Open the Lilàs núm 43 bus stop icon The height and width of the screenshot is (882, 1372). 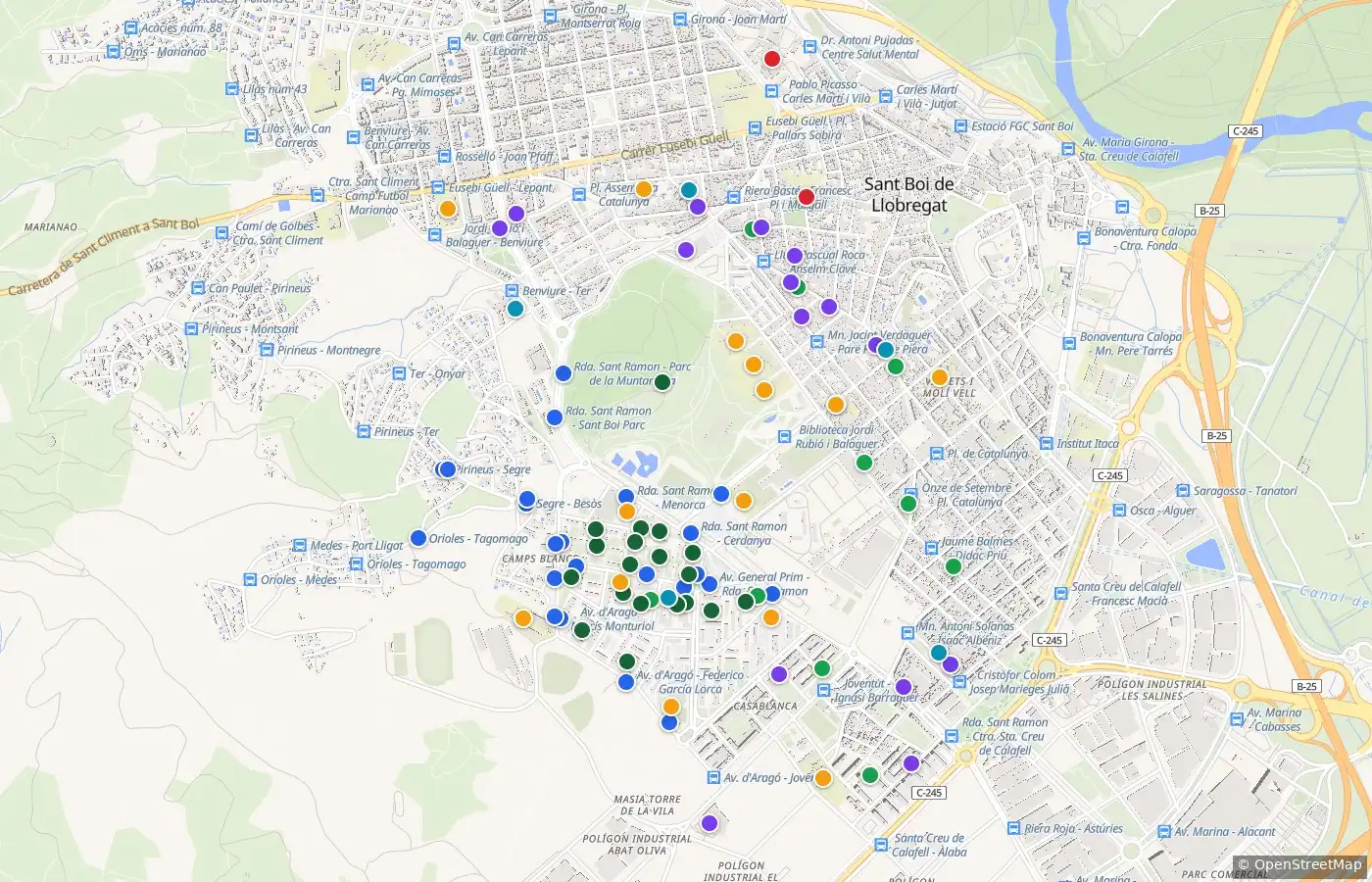coord(231,89)
